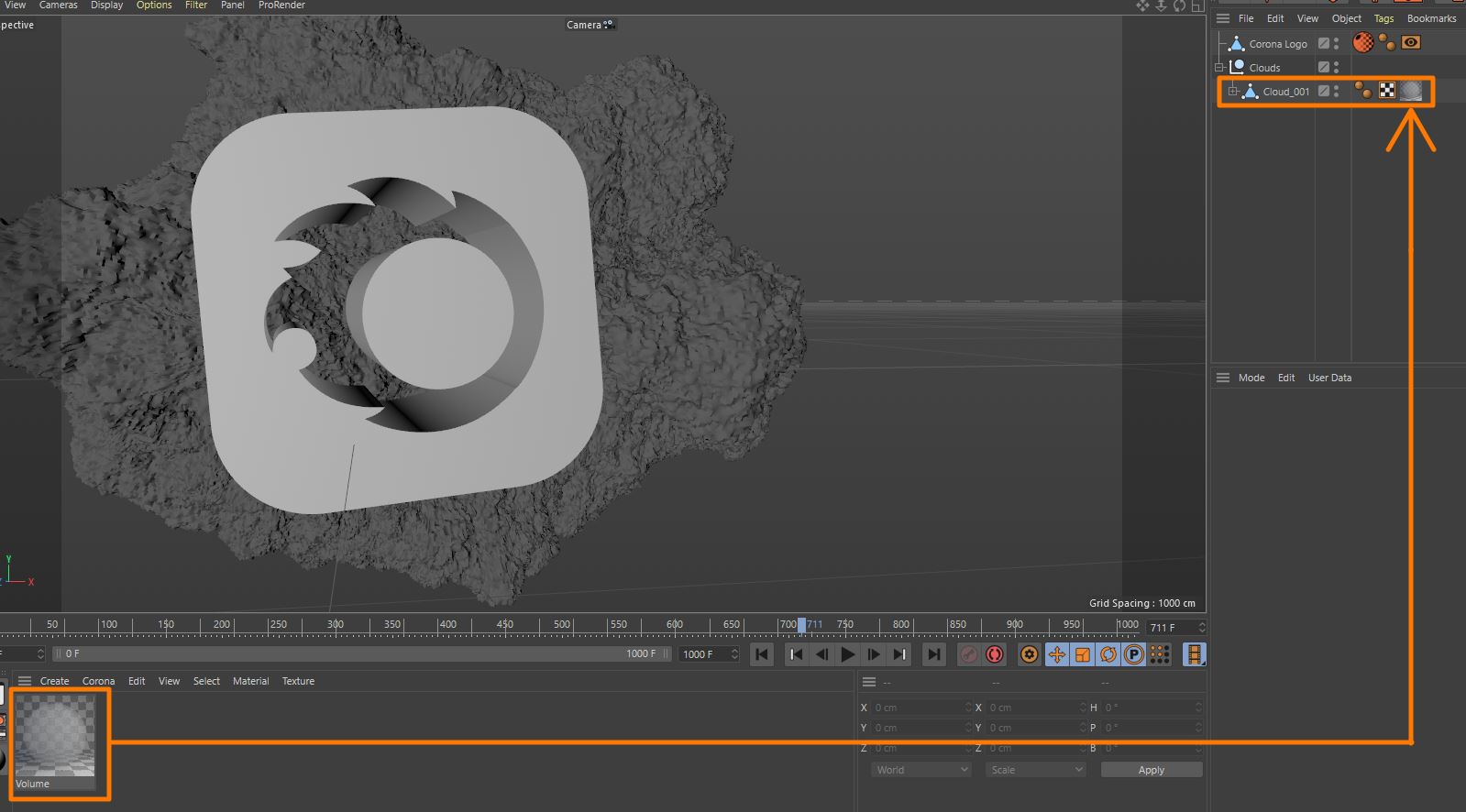
Task: Go to the end of the animation
Action: coord(933,654)
